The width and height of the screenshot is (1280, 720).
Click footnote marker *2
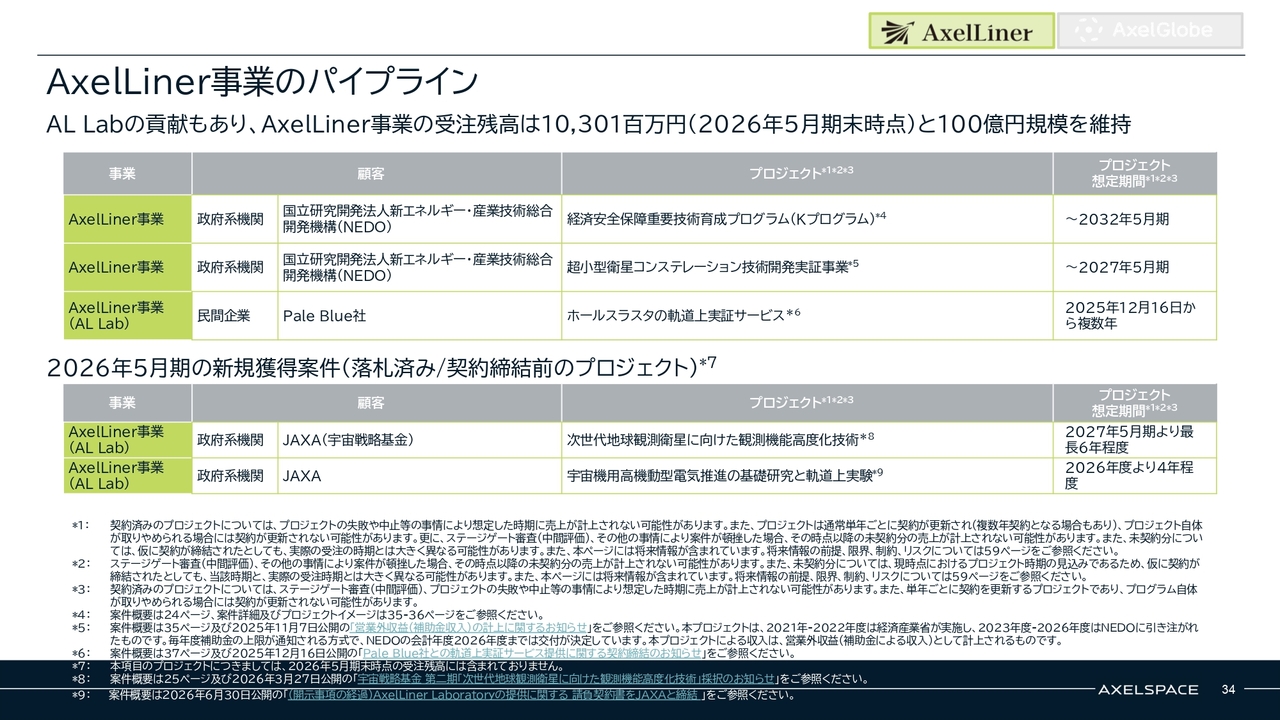[79, 564]
